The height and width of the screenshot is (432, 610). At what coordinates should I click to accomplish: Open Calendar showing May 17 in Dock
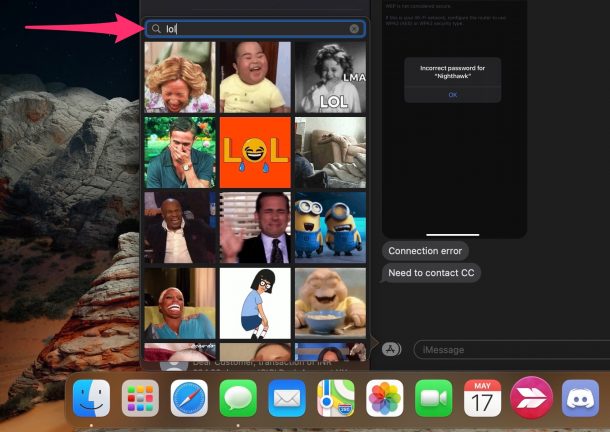(482, 398)
